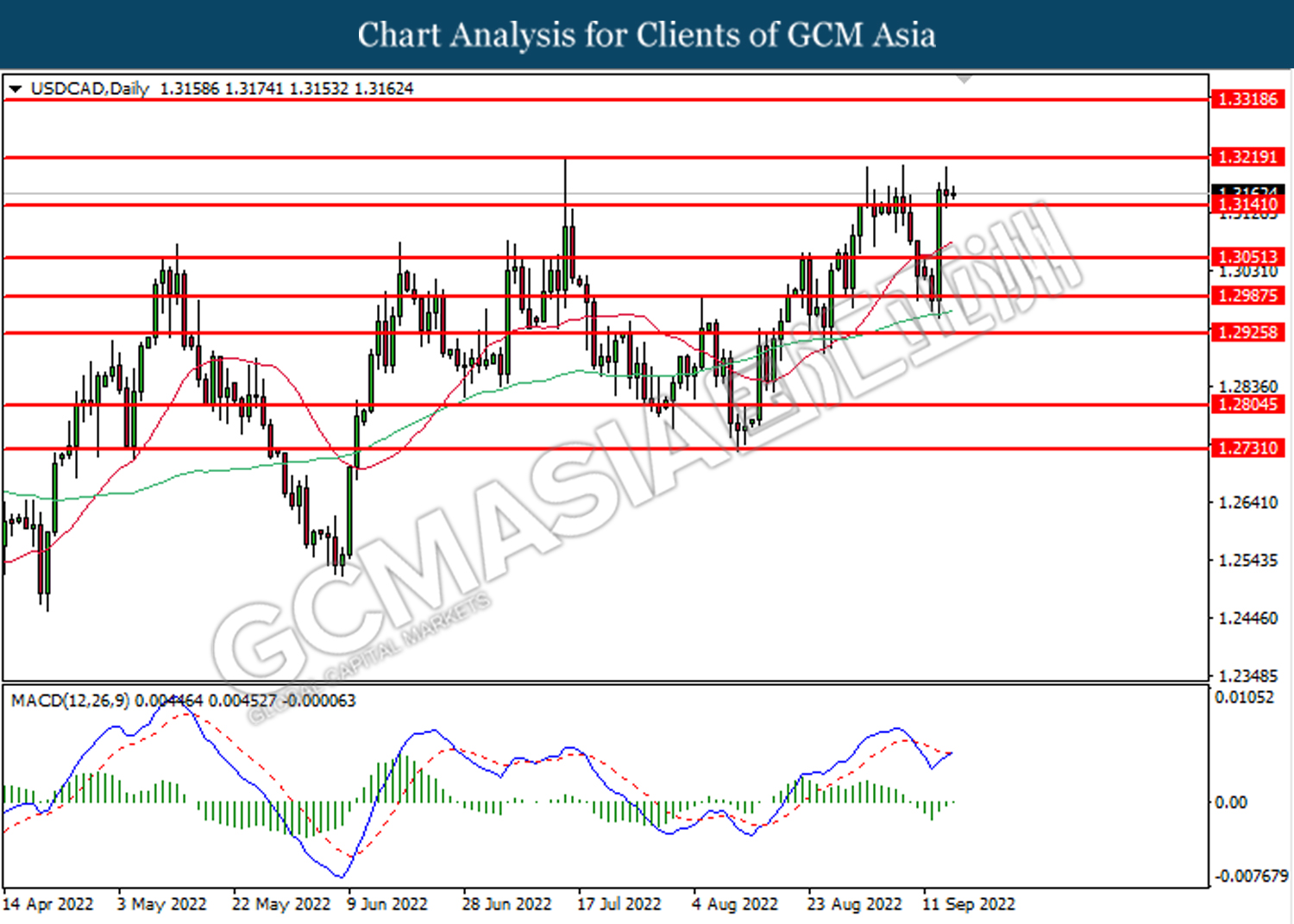
Task: Click the 1.31410 red price label
Action: [1248, 204]
